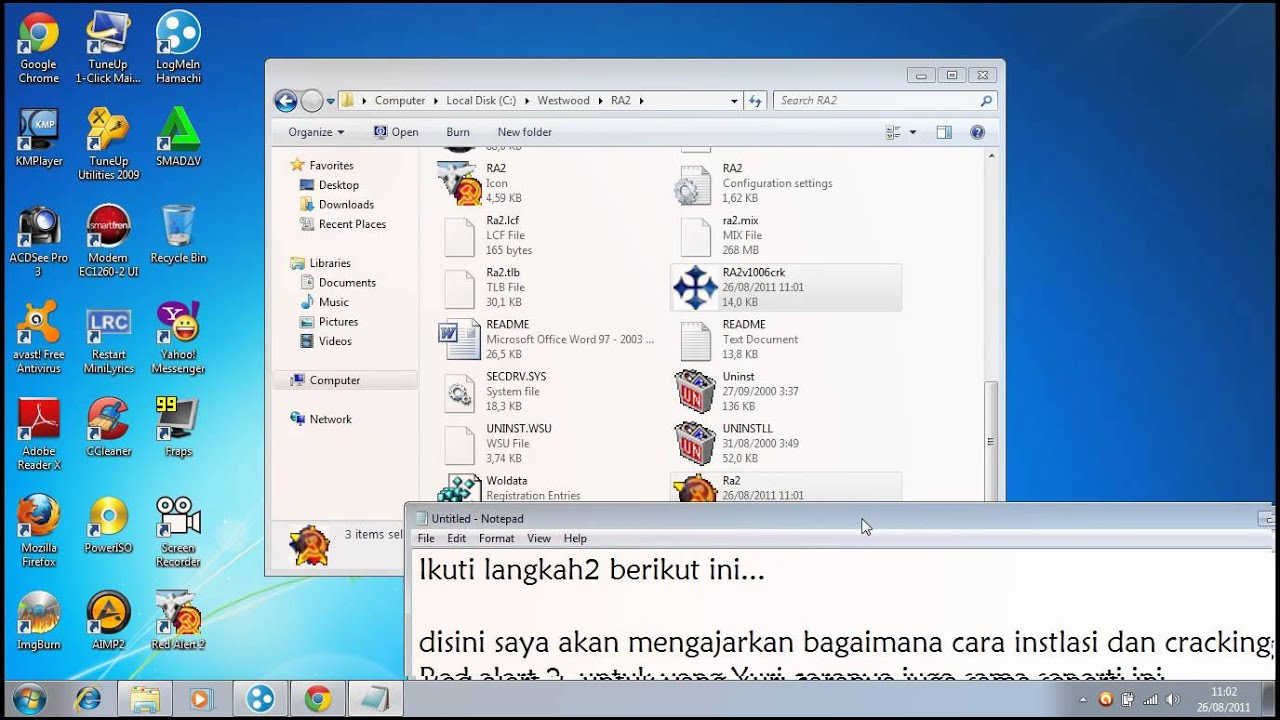
Task: Select RA2 Configuration settings file
Action: click(x=786, y=183)
